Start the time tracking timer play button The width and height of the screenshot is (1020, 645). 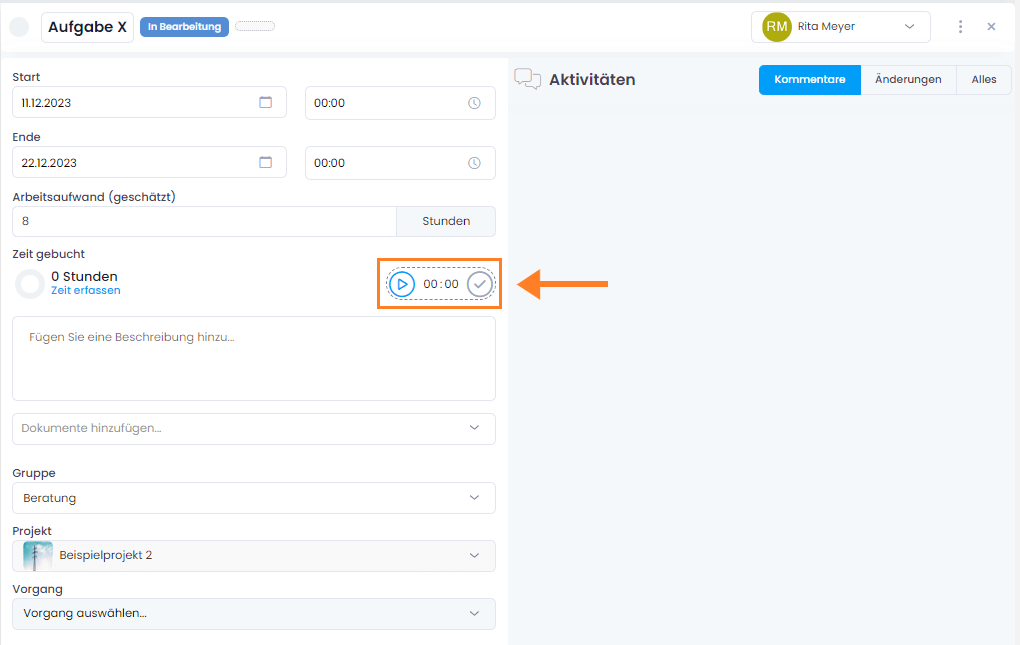click(x=402, y=284)
